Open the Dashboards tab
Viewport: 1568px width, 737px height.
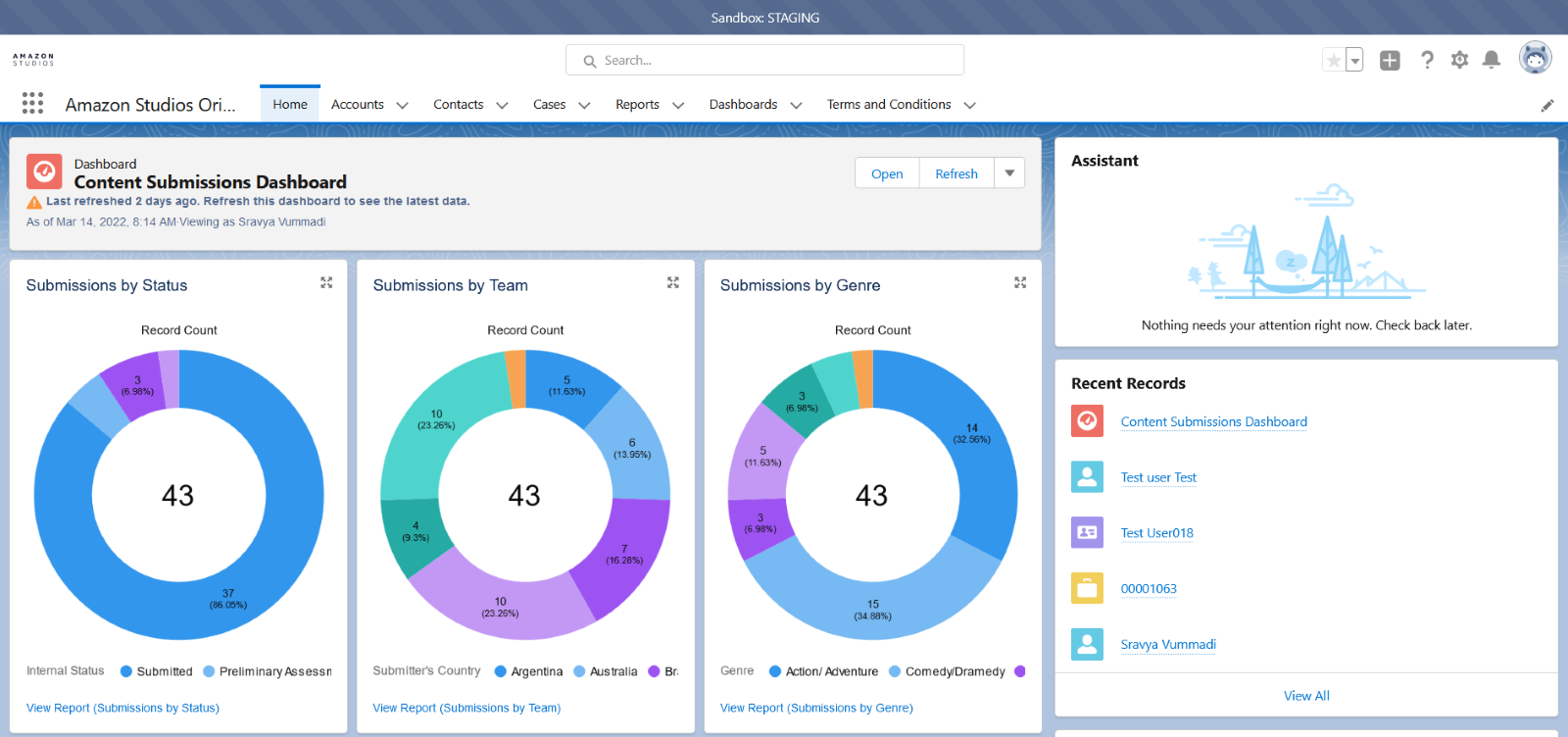(744, 104)
